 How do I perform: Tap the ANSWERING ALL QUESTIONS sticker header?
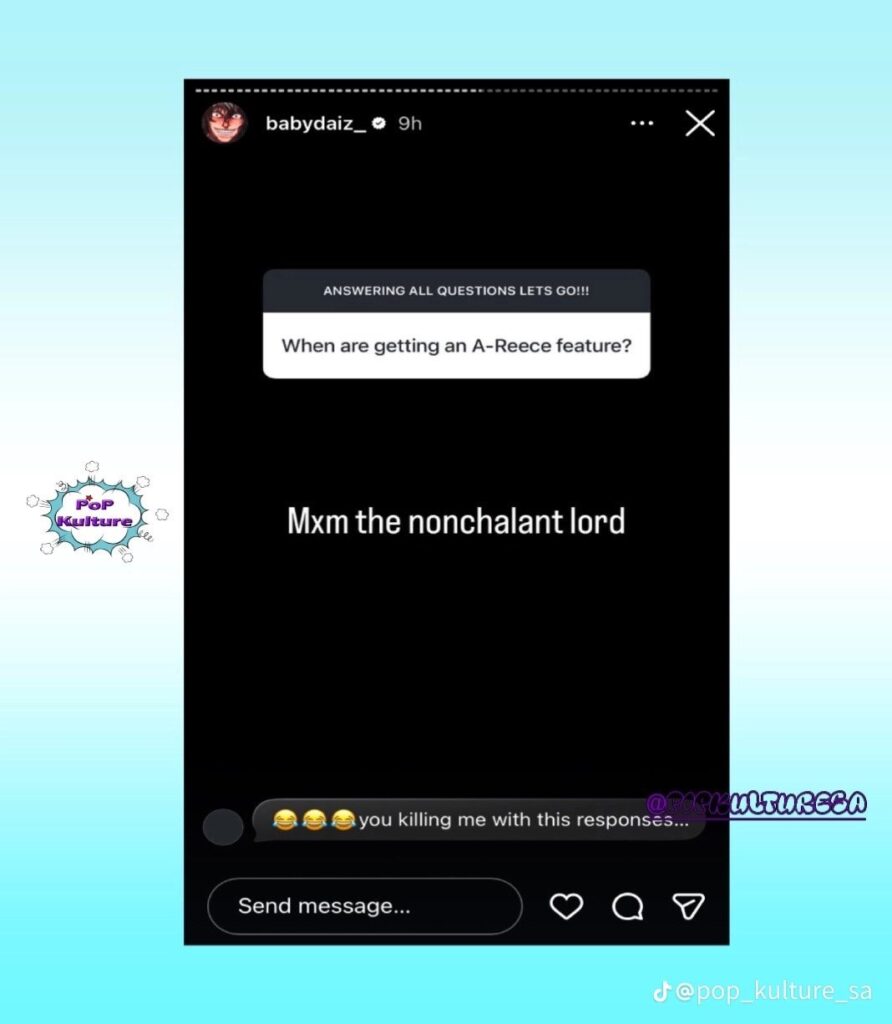pyautogui.click(x=456, y=291)
